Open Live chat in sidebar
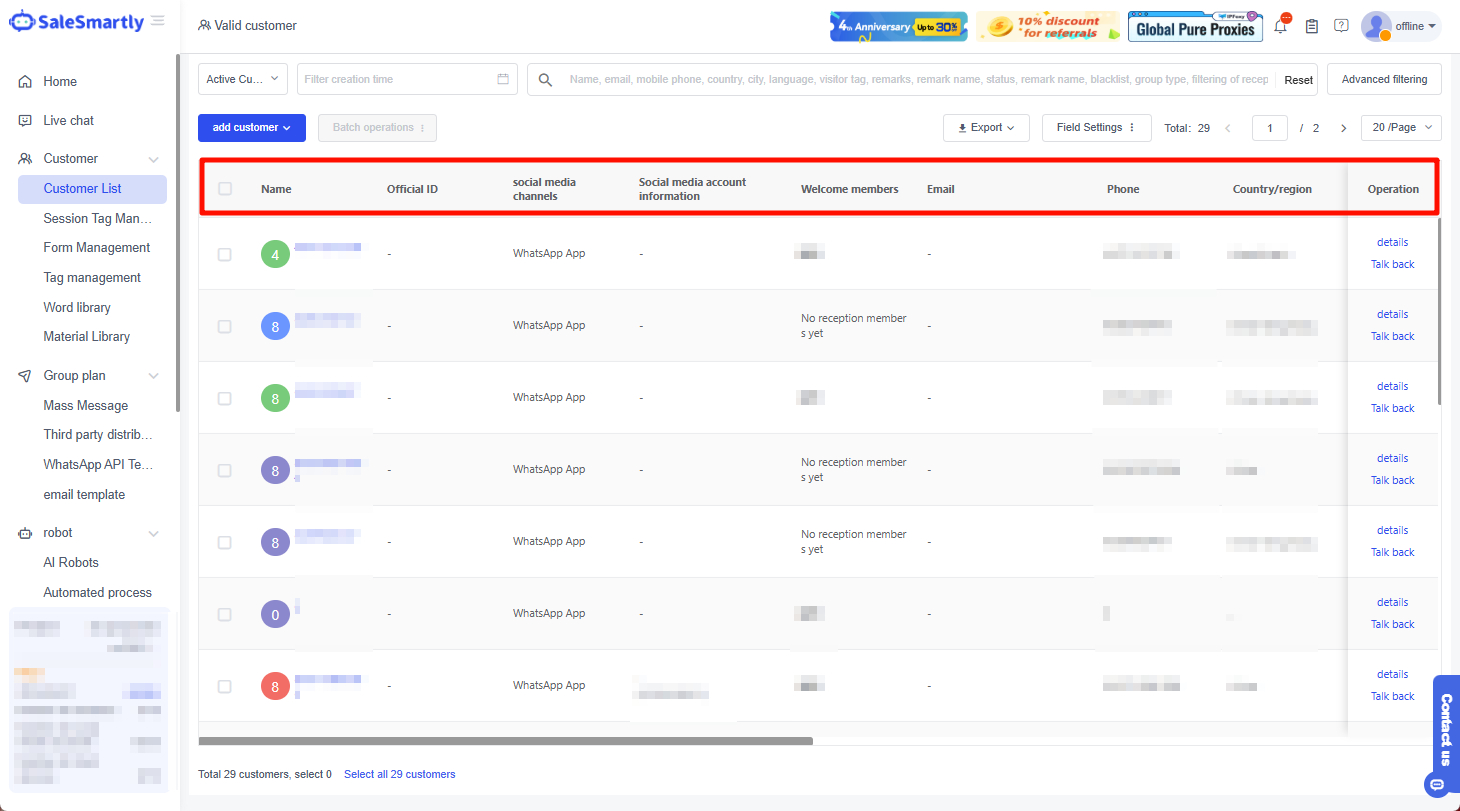Image resolution: width=1460 pixels, height=811 pixels. click(x=68, y=120)
